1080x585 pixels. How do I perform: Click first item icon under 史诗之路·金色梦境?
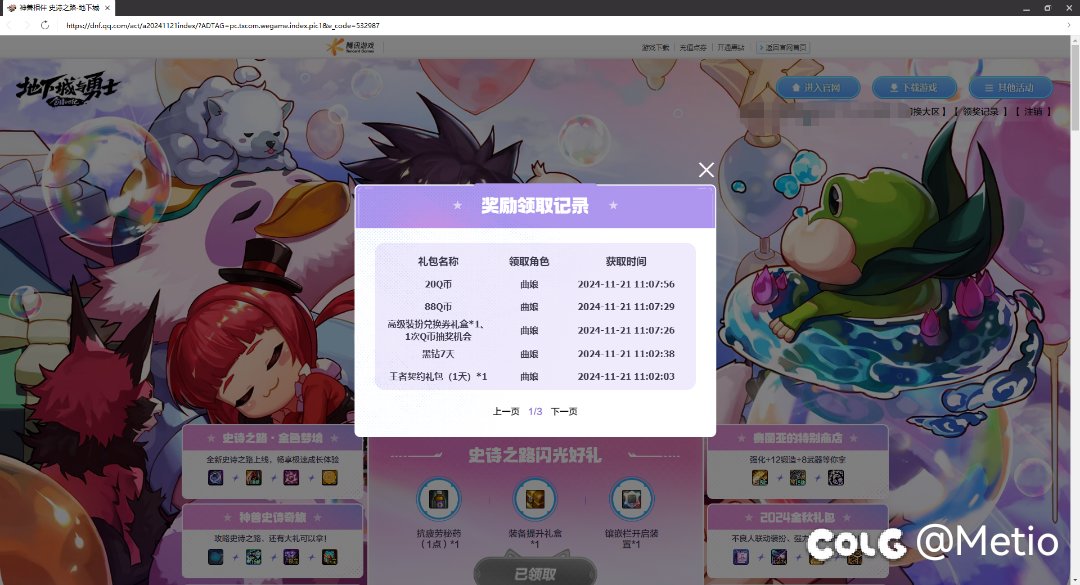coord(216,478)
